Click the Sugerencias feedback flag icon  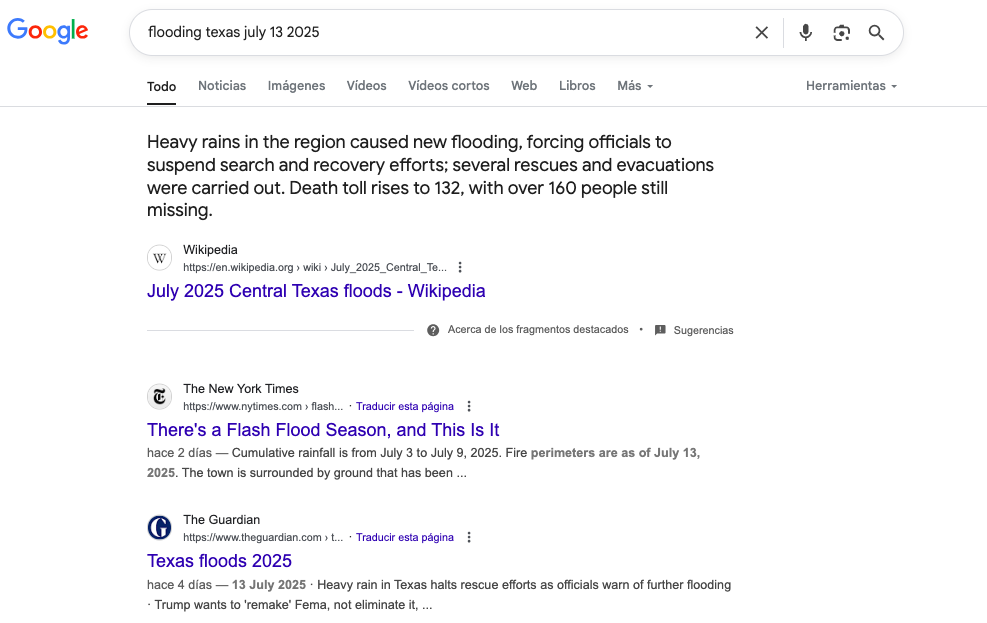(660, 330)
